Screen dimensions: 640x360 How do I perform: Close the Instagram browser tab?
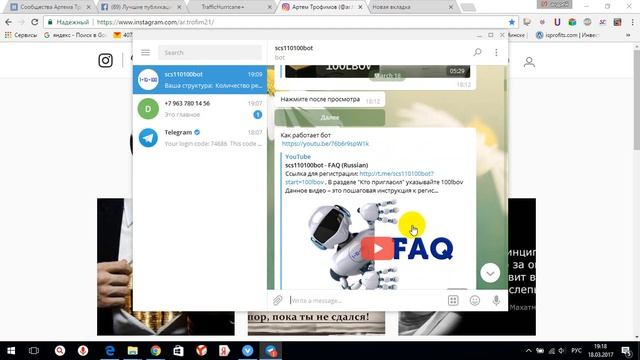(x=360, y=7)
